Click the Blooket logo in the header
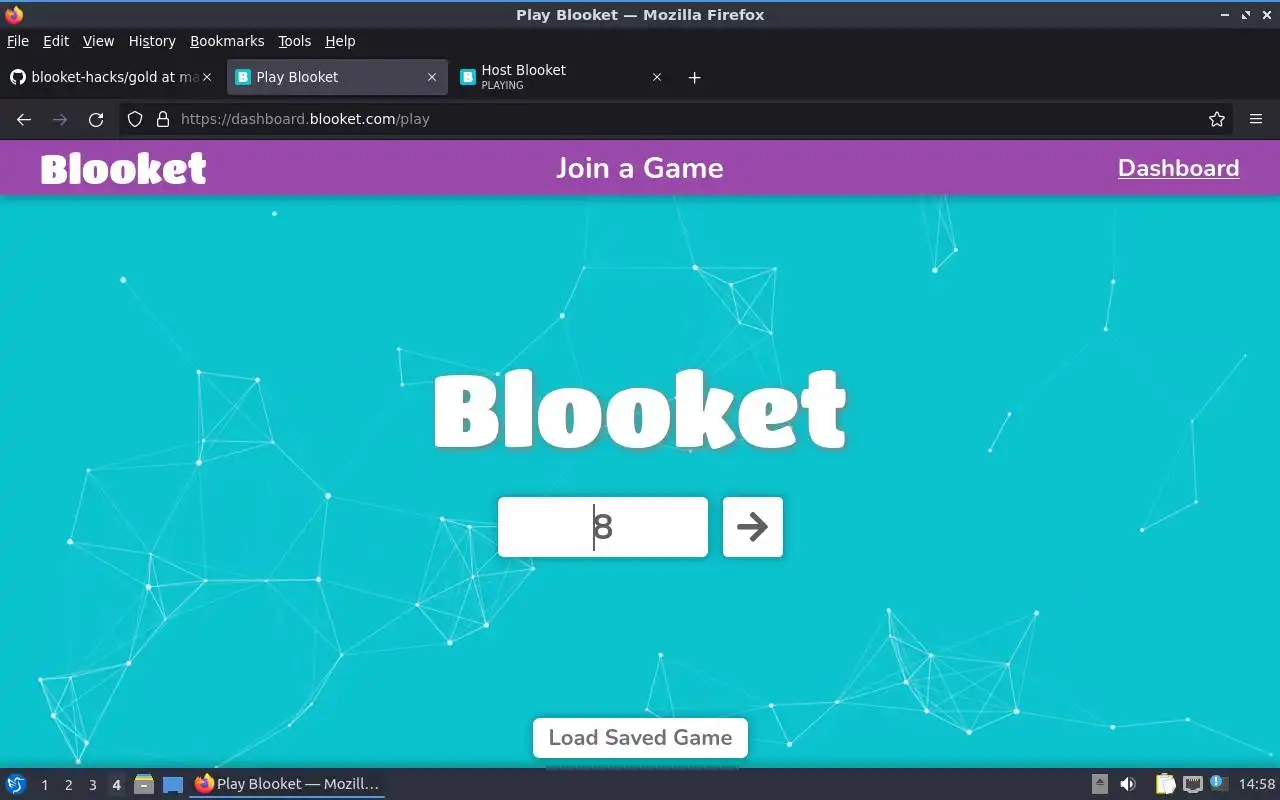The height and width of the screenshot is (800, 1280). point(124,168)
